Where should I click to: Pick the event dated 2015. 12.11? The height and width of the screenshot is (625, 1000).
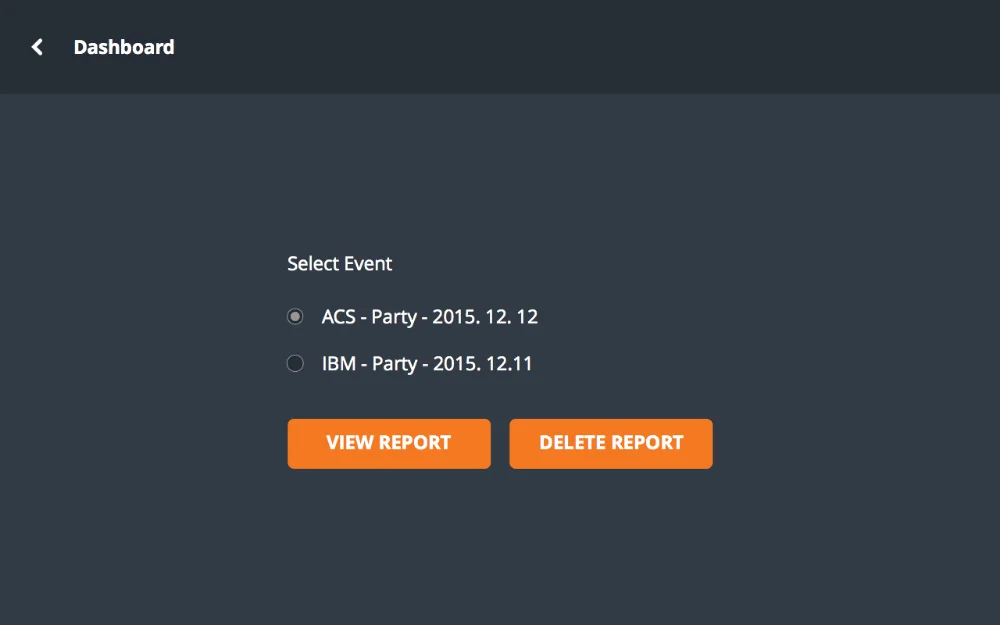coord(427,364)
